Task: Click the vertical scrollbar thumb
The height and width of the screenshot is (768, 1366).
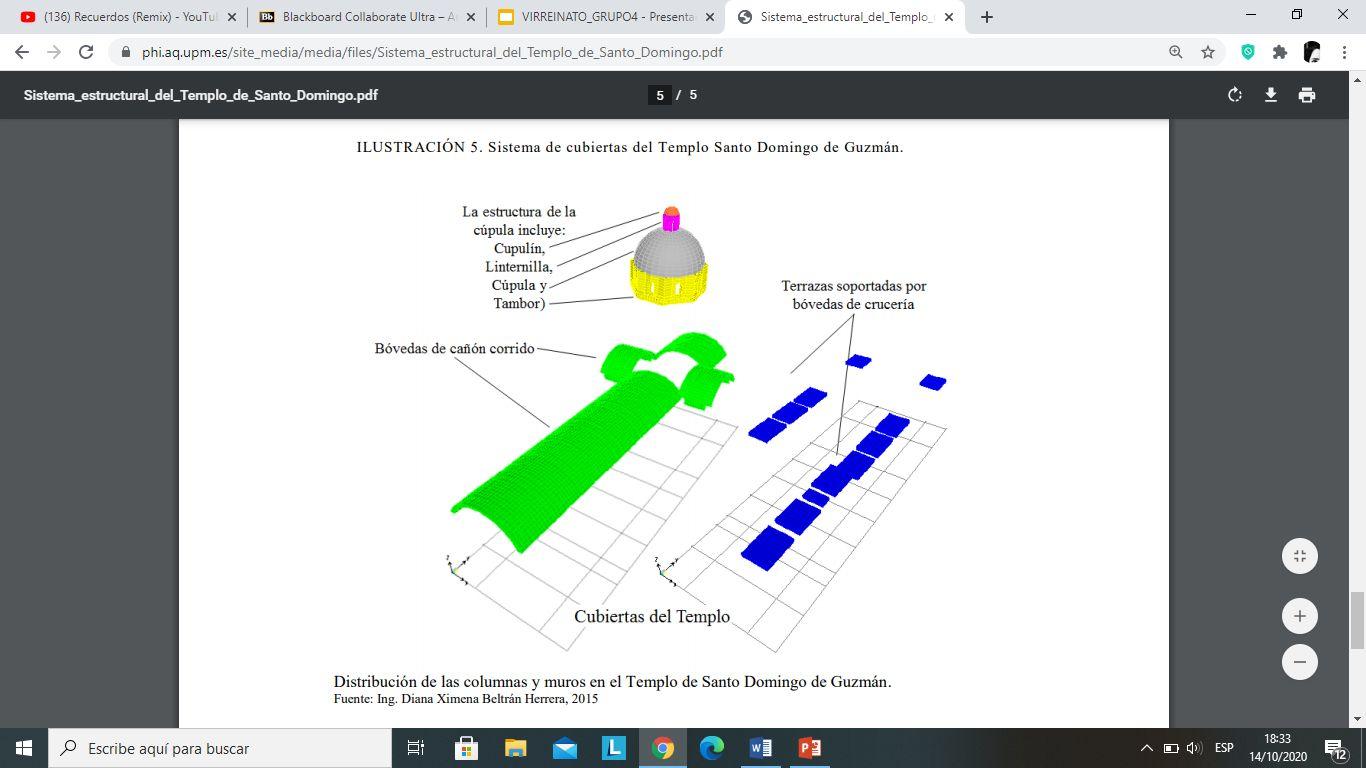Action: pos(1357,620)
